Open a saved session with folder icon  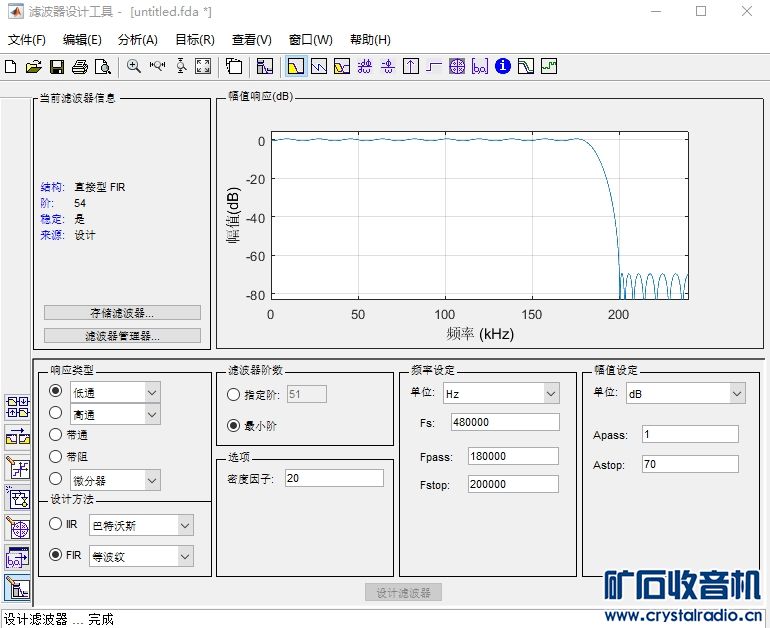(33, 66)
